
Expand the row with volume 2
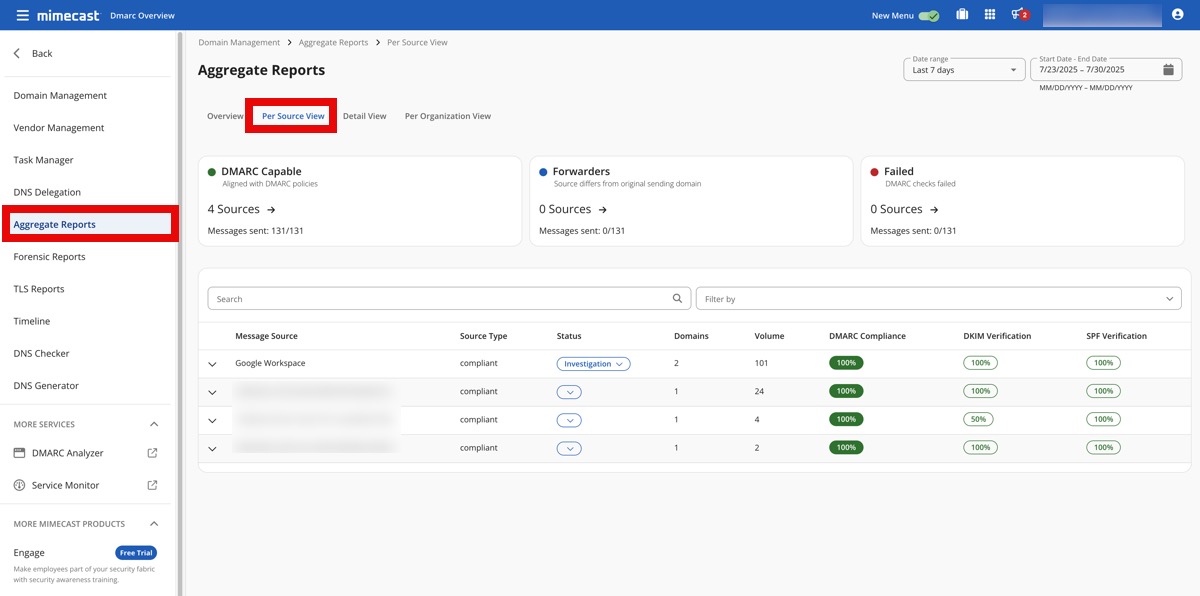point(212,448)
